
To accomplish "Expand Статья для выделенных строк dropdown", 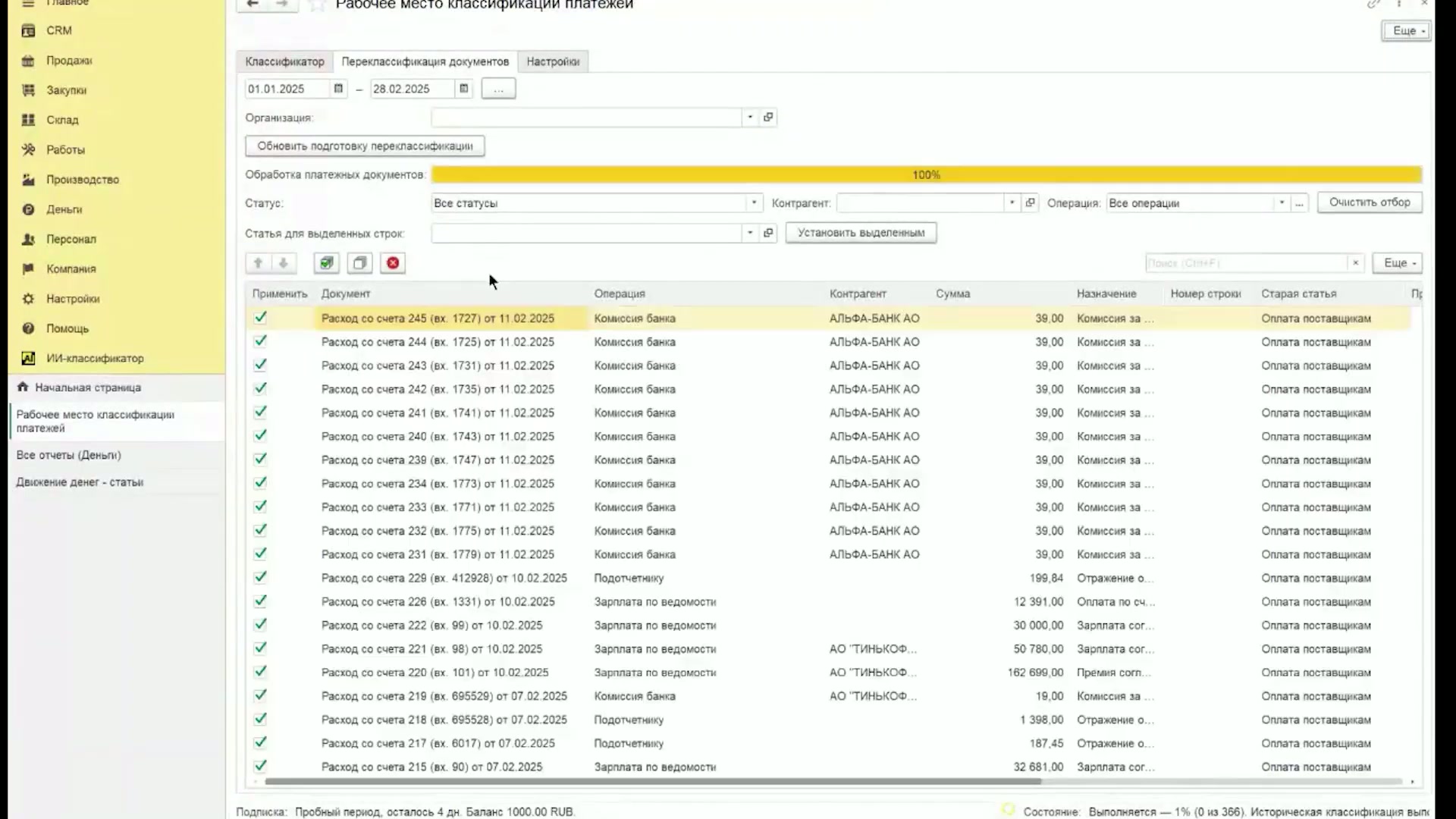I will click(749, 233).
